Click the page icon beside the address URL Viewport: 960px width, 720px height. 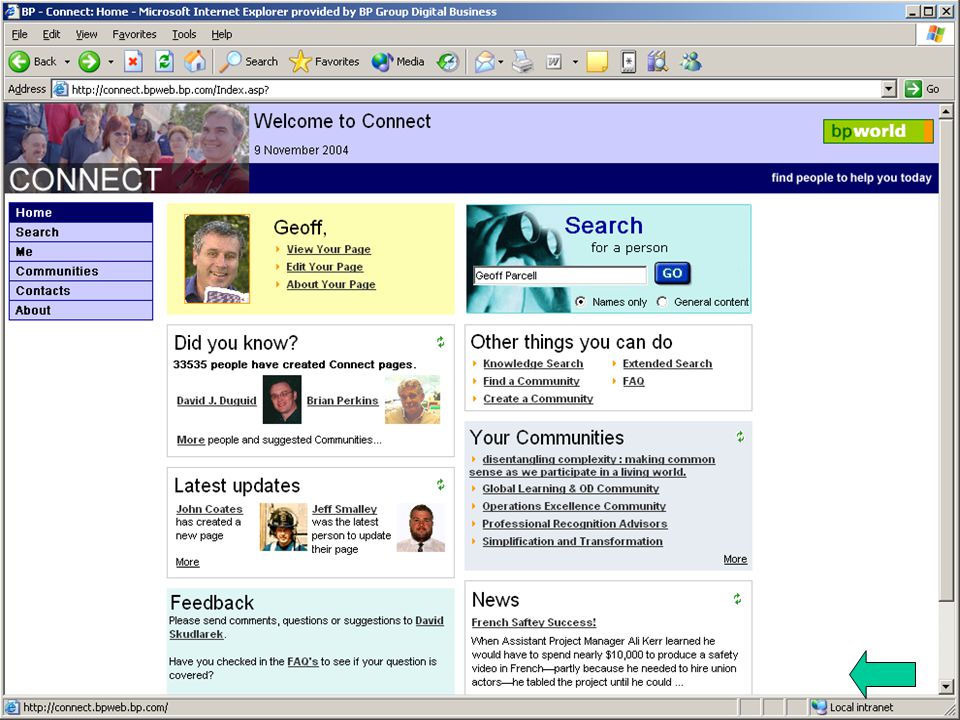click(x=60, y=89)
